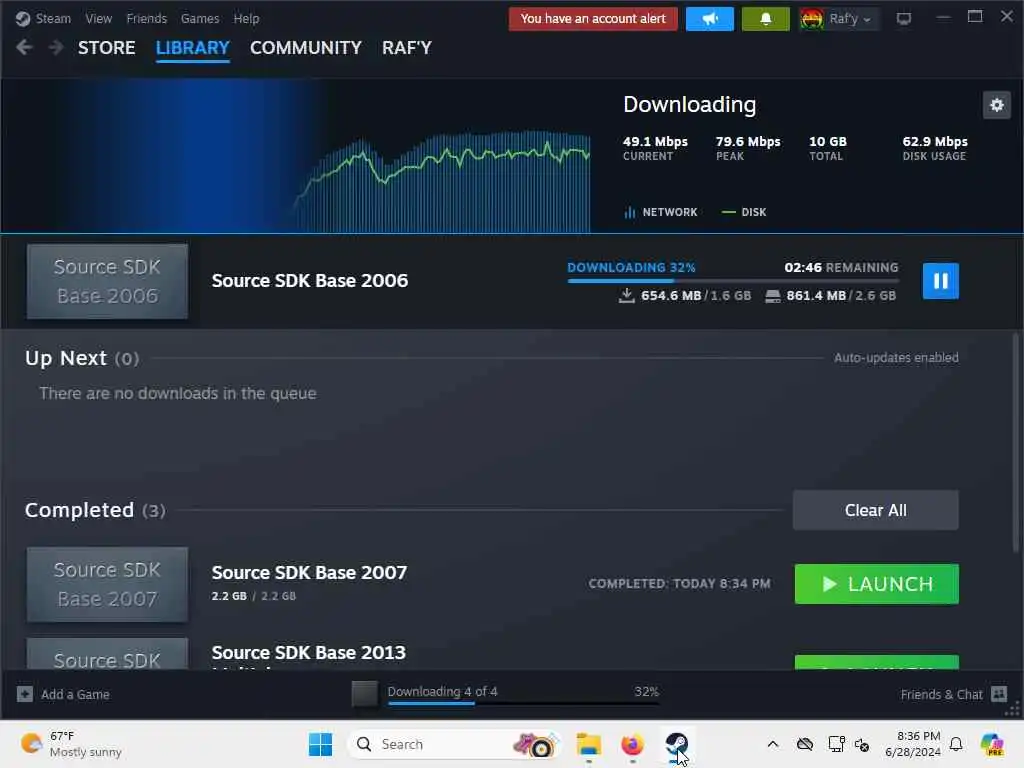Show hidden system tray icons
The width and height of the screenshot is (1024, 768).
773,744
